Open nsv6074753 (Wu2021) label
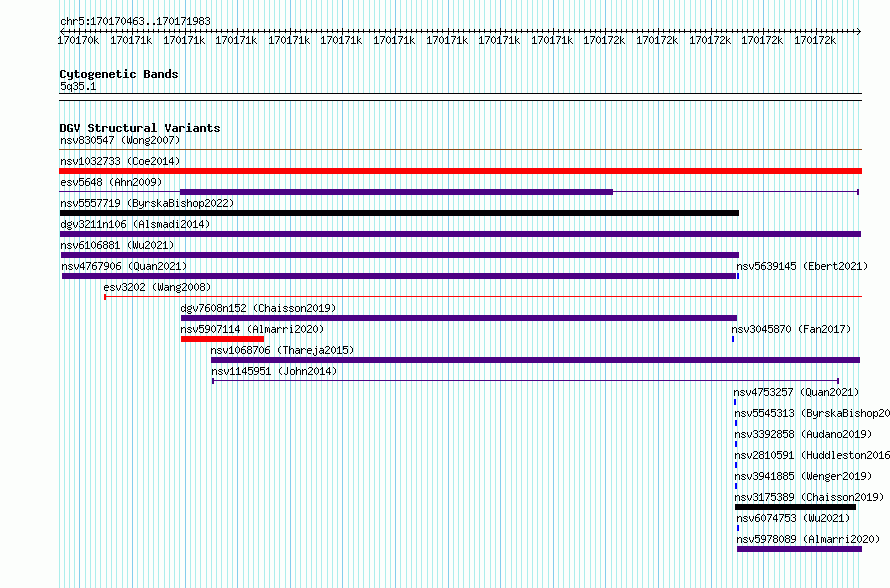890x588 pixels. (x=793, y=518)
